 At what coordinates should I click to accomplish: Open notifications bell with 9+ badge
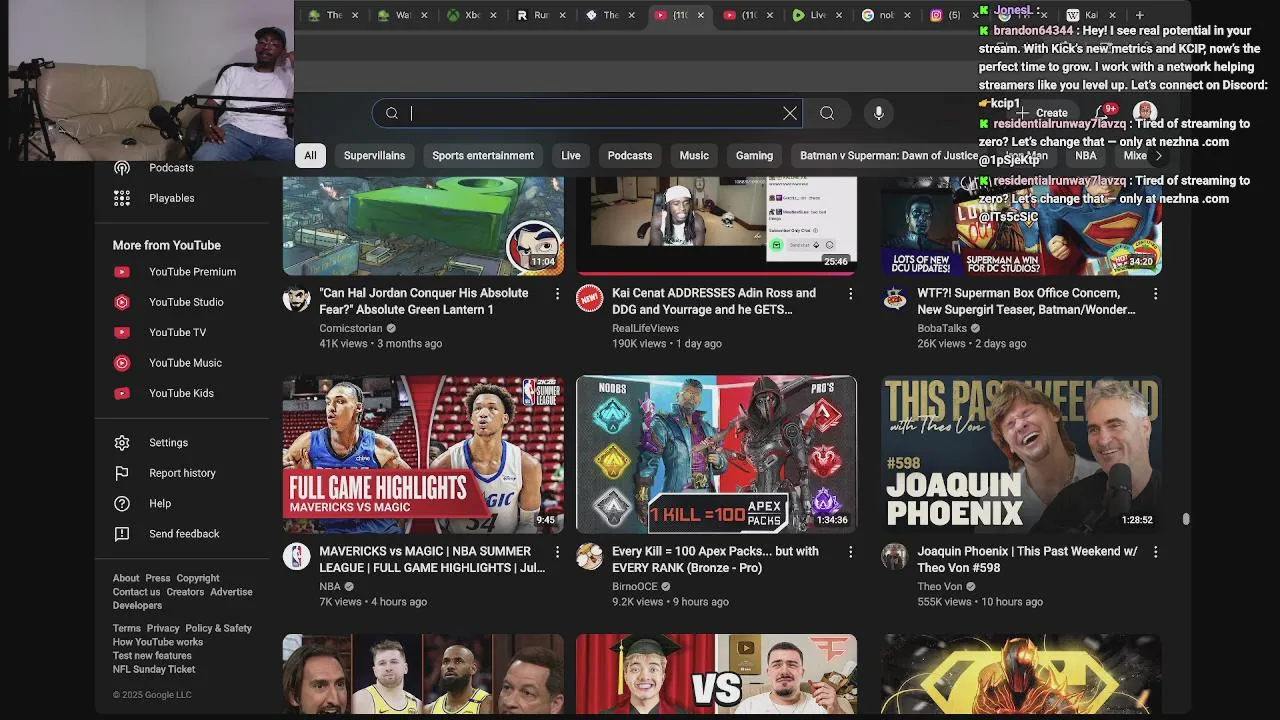tap(1104, 113)
